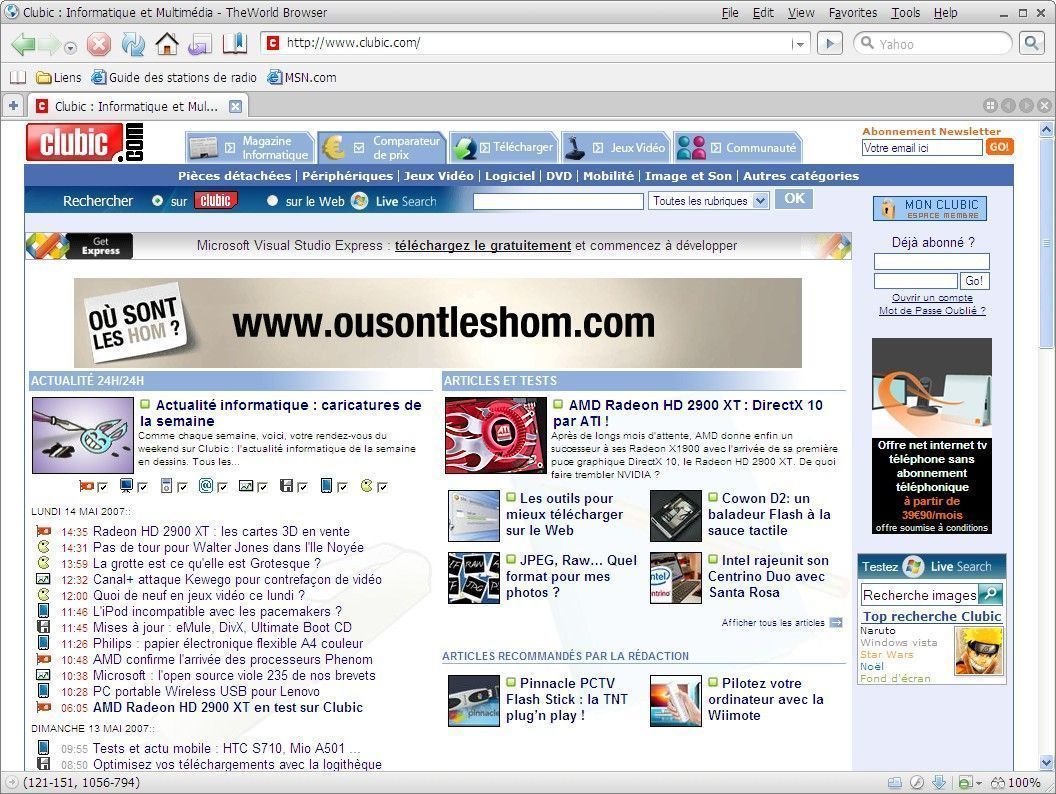
Task: Switch to the Télécharger tab
Action: click(503, 147)
